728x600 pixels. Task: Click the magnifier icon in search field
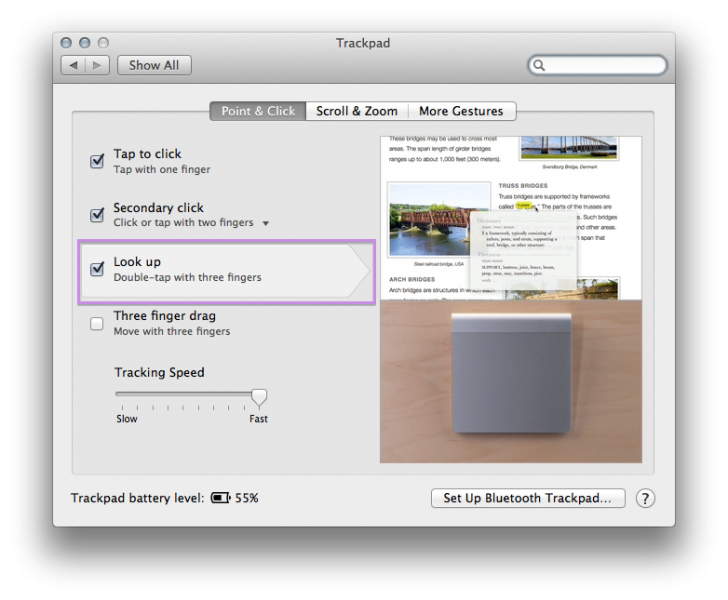tap(539, 65)
